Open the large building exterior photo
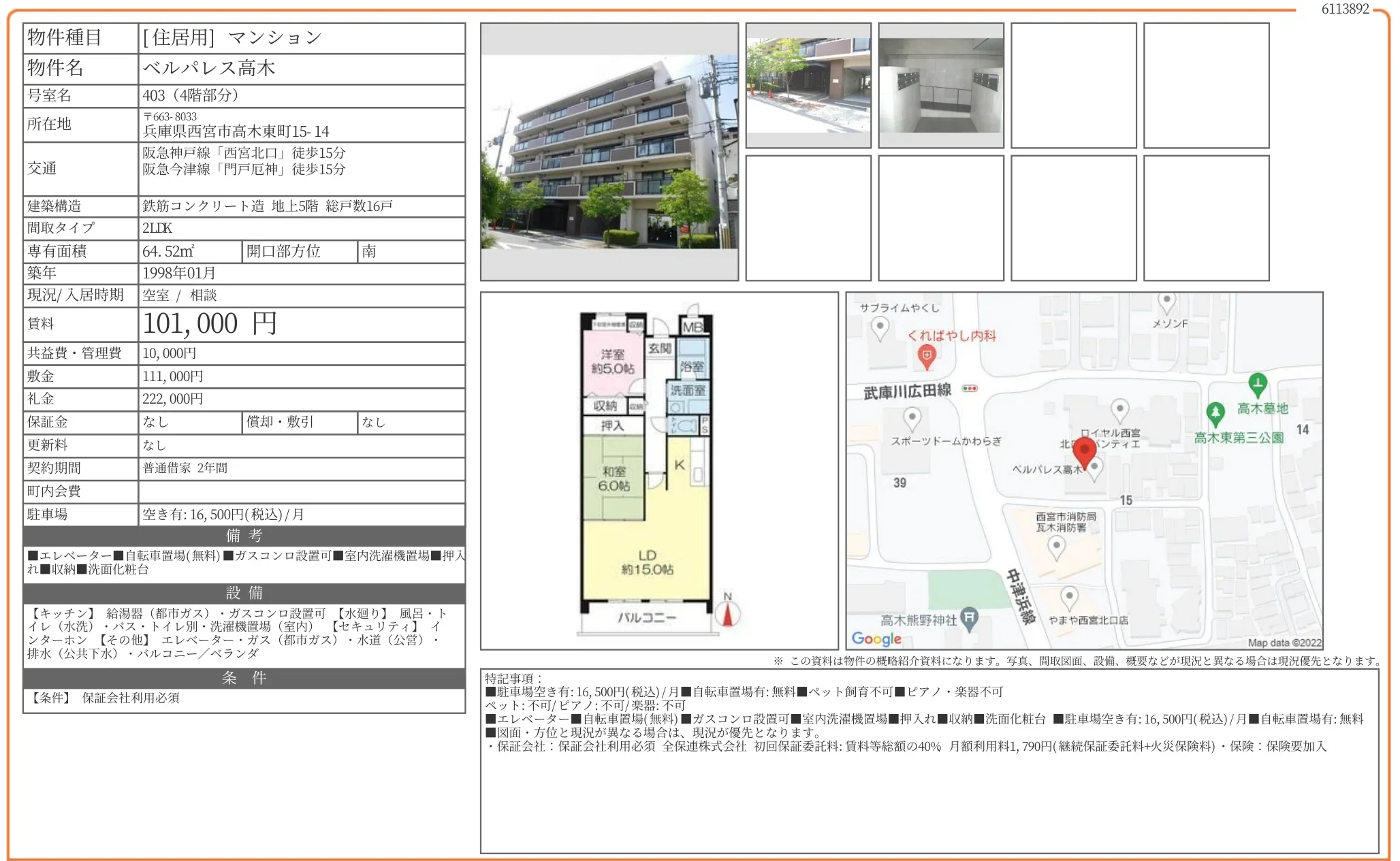The width and height of the screenshot is (1400, 861). pyautogui.click(x=609, y=152)
